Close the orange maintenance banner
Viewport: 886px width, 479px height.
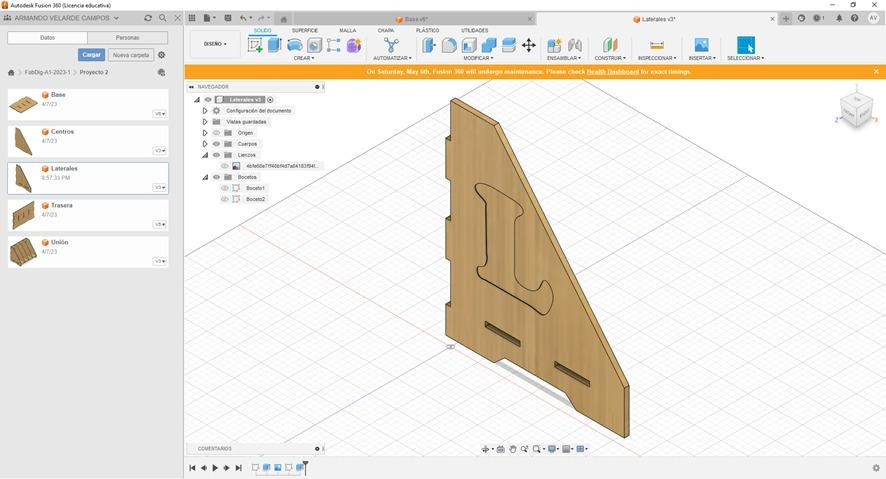coord(876,72)
